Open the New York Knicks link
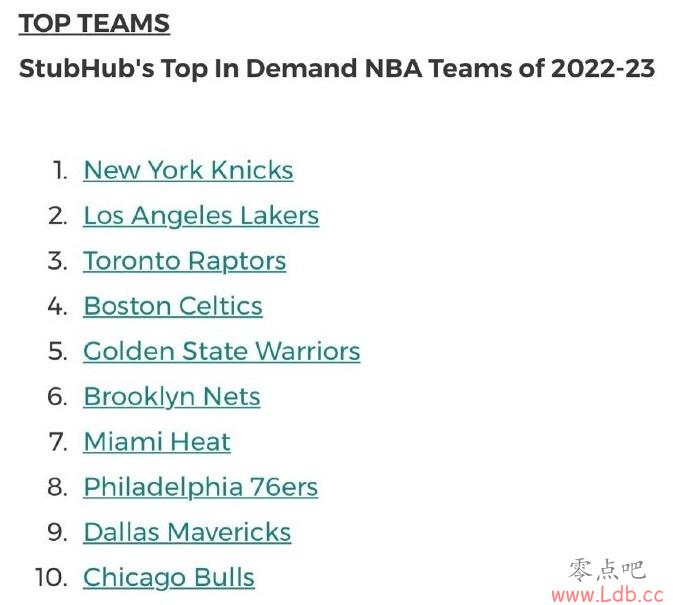Screen dimensions: 673x605 tap(188, 170)
